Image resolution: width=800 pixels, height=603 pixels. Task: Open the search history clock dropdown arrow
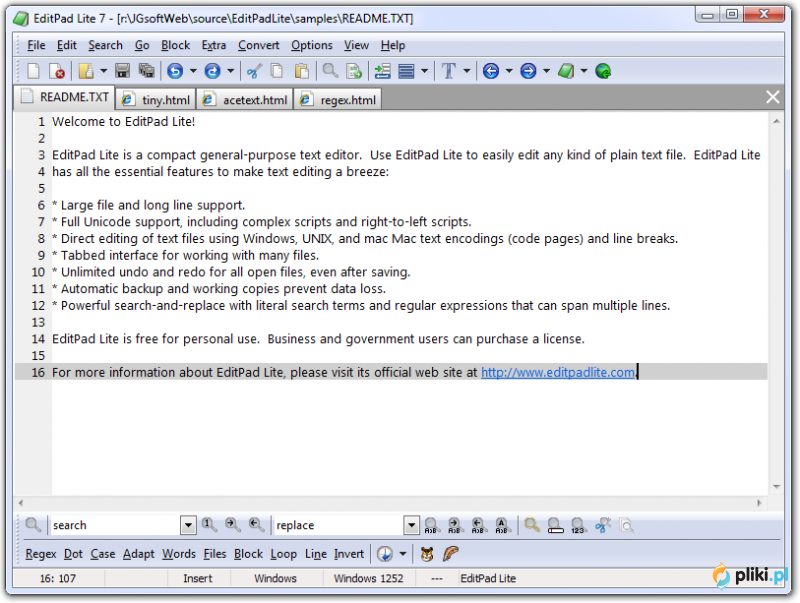(x=403, y=554)
